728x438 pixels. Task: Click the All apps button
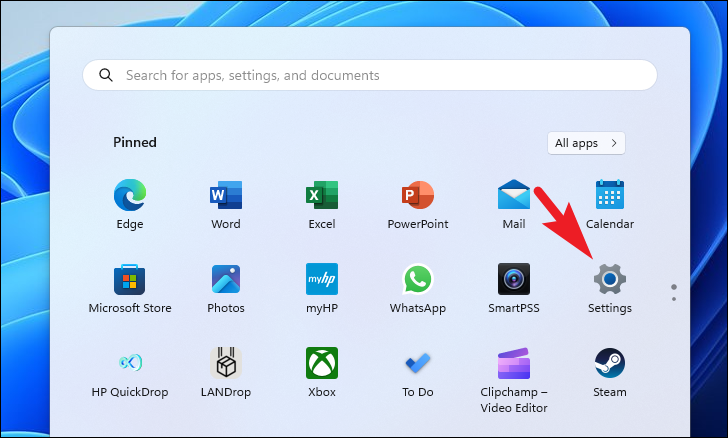pos(586,143)
